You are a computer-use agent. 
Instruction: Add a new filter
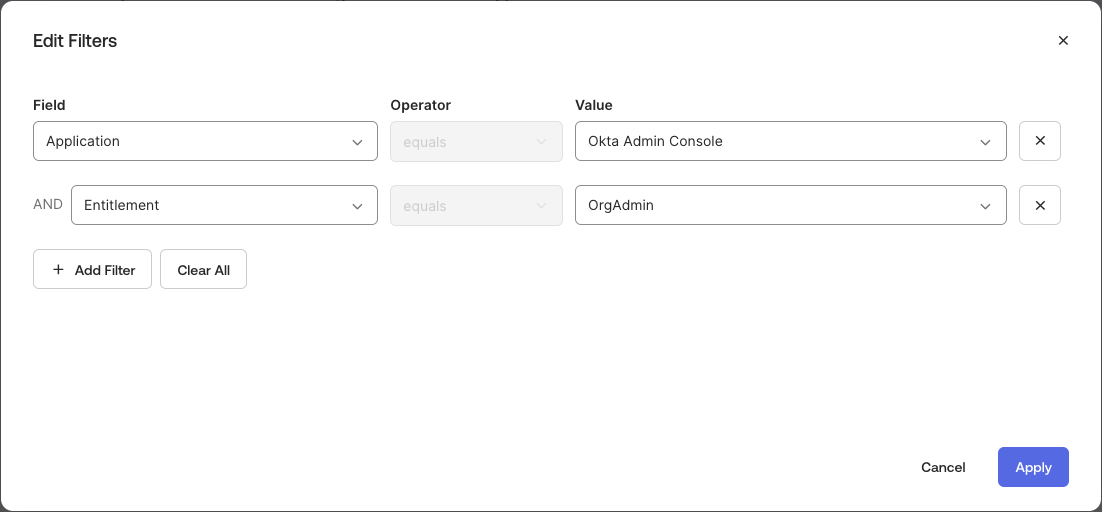(x=92, y=269)
